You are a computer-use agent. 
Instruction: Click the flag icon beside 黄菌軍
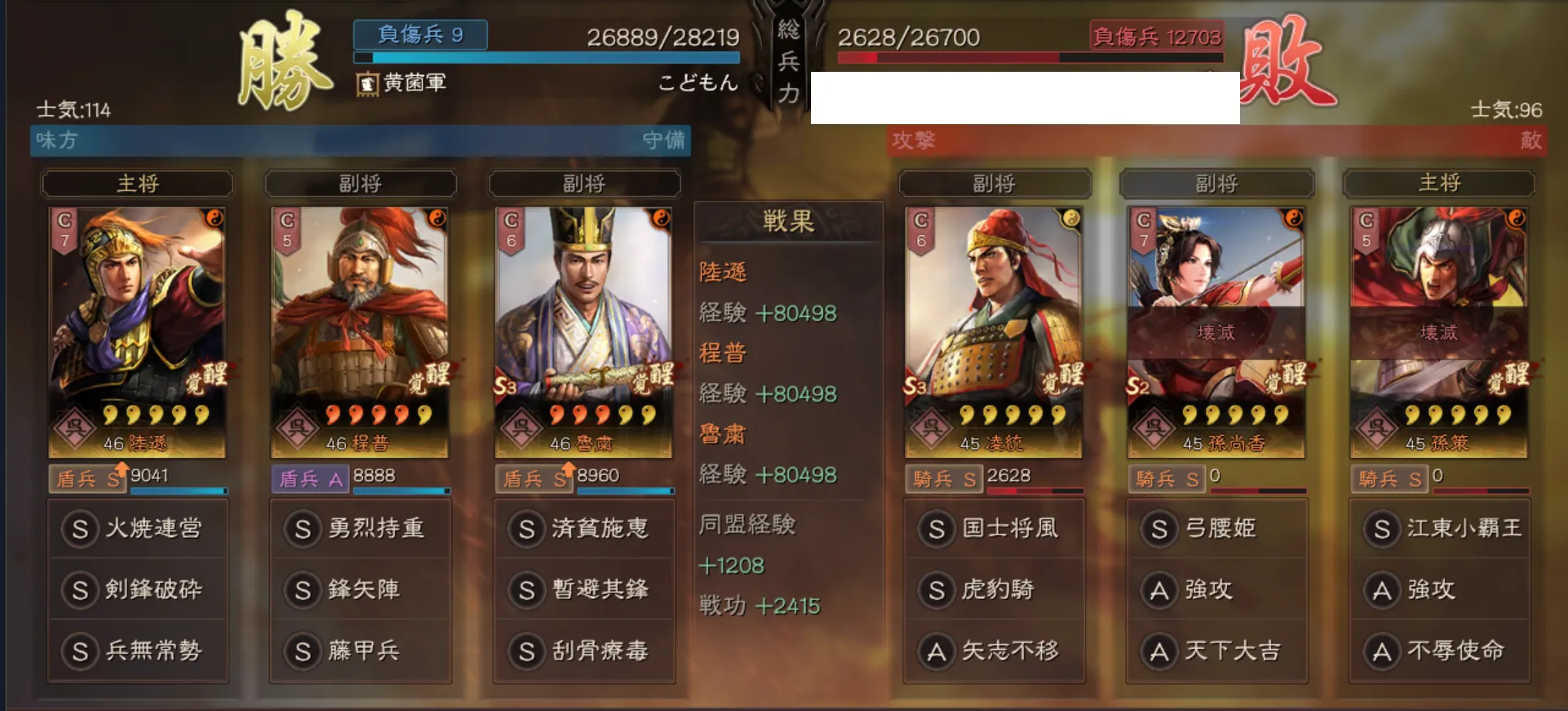(368, 83)
